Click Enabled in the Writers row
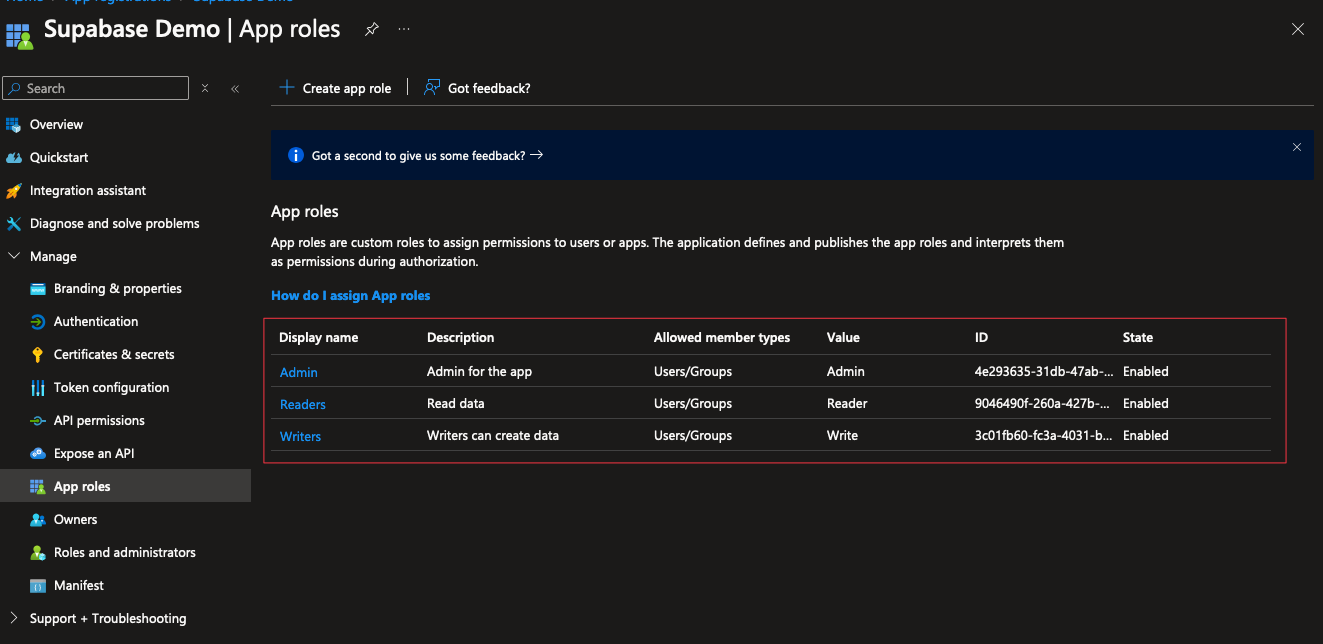 (1146, 436)
